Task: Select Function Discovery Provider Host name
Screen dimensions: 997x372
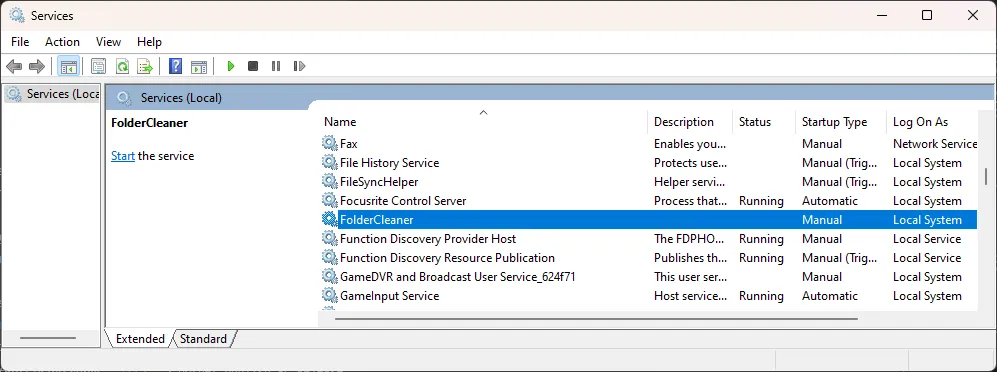Action: 428,239
